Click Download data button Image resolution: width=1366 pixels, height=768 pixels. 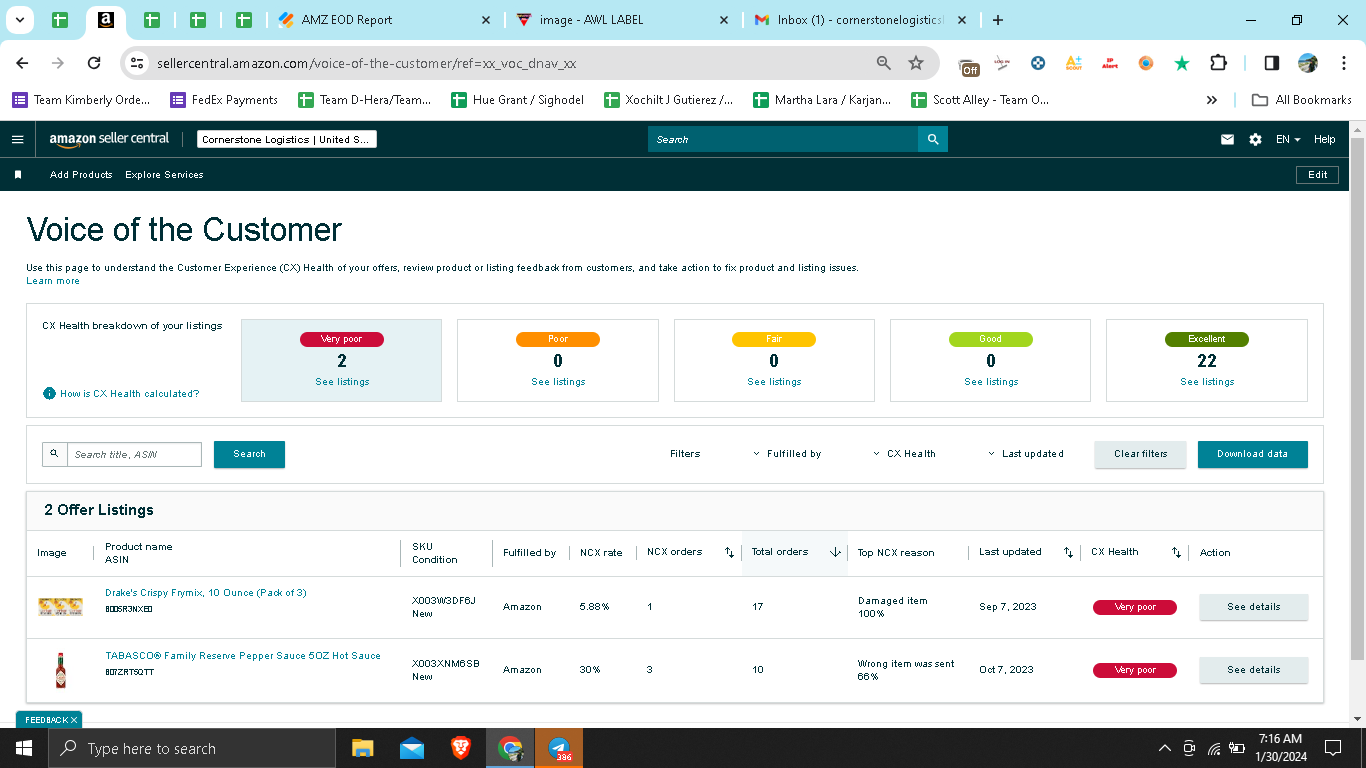click(1252, 454)
